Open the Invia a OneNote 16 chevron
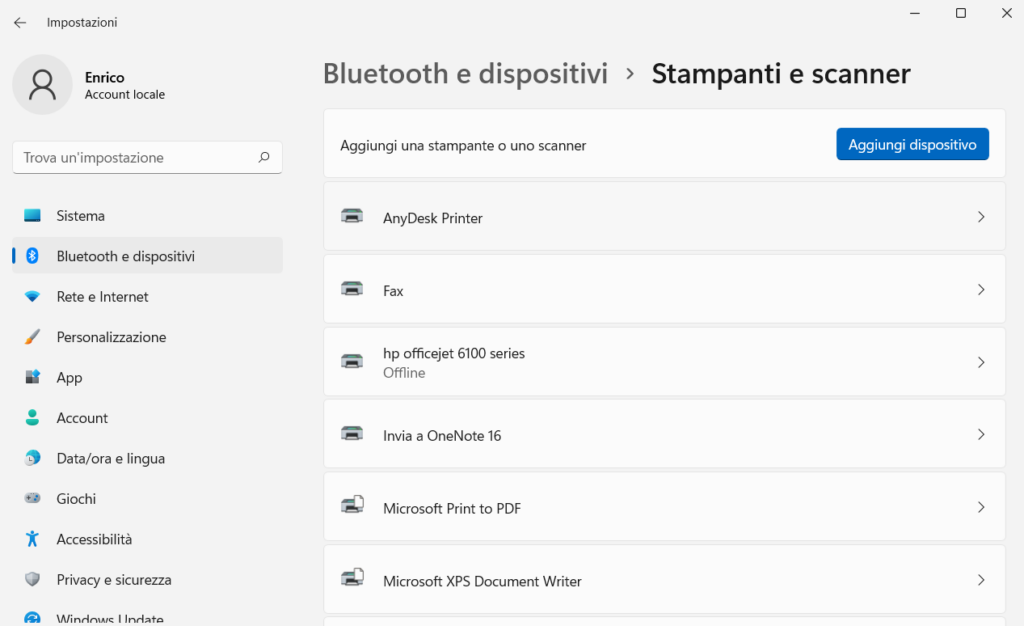Screen dimensions: 1024x626 981,435
